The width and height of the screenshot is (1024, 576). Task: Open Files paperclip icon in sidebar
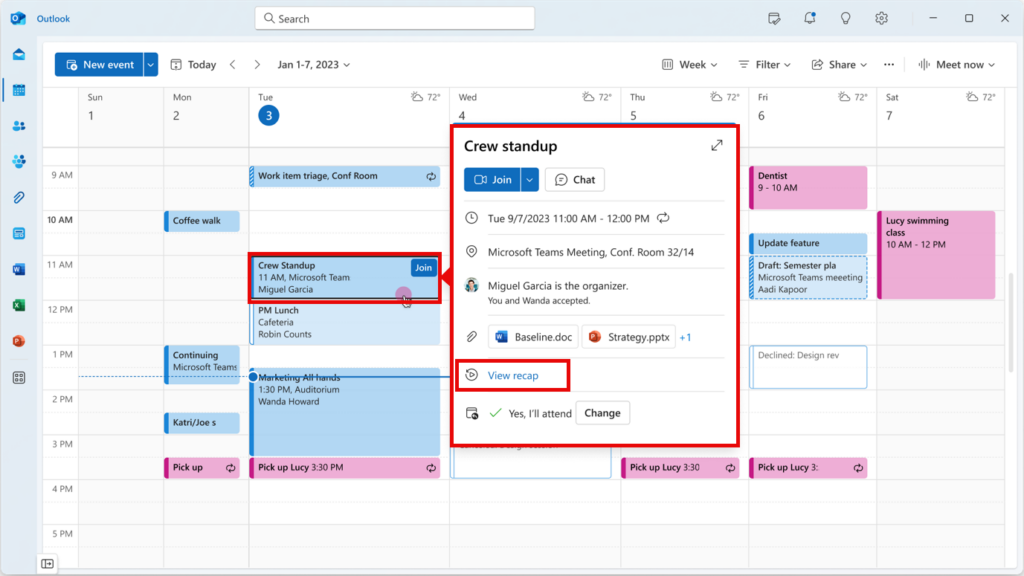point(19,197)
